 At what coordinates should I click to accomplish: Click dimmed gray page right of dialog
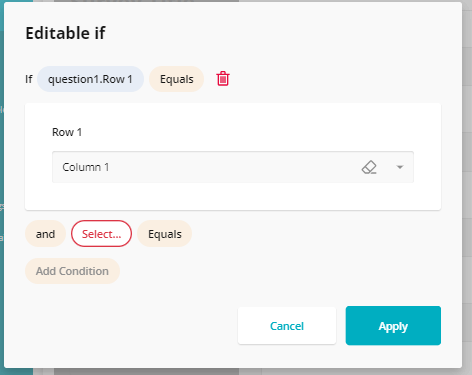(467, 200)
